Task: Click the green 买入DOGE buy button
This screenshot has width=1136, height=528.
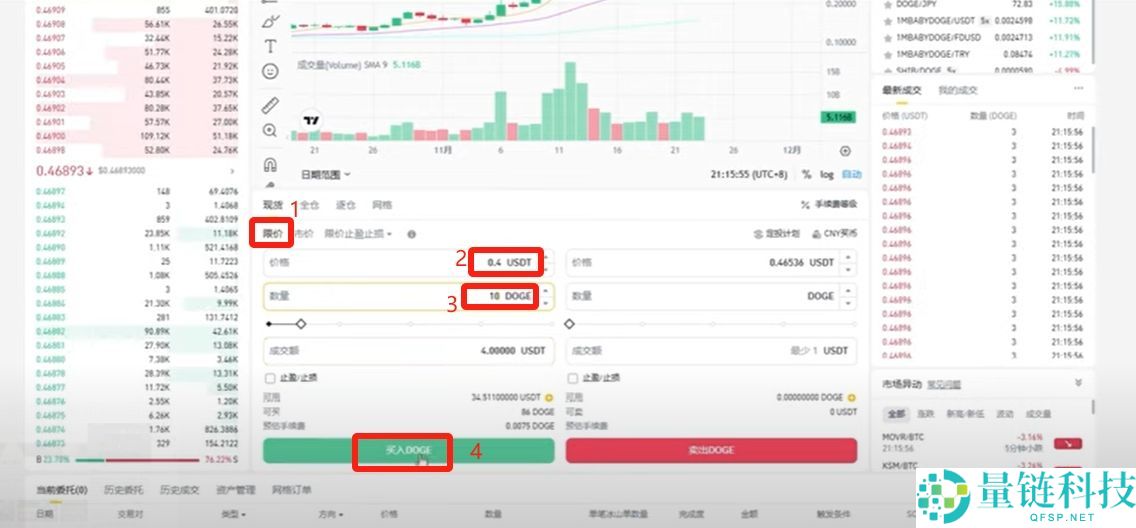Action: 409,451
